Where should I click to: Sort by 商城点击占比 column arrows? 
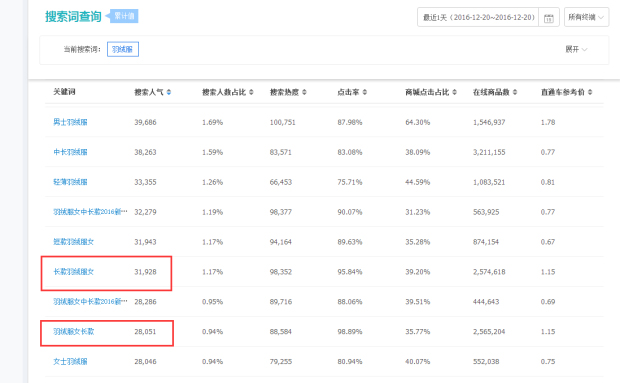point(454,92)
